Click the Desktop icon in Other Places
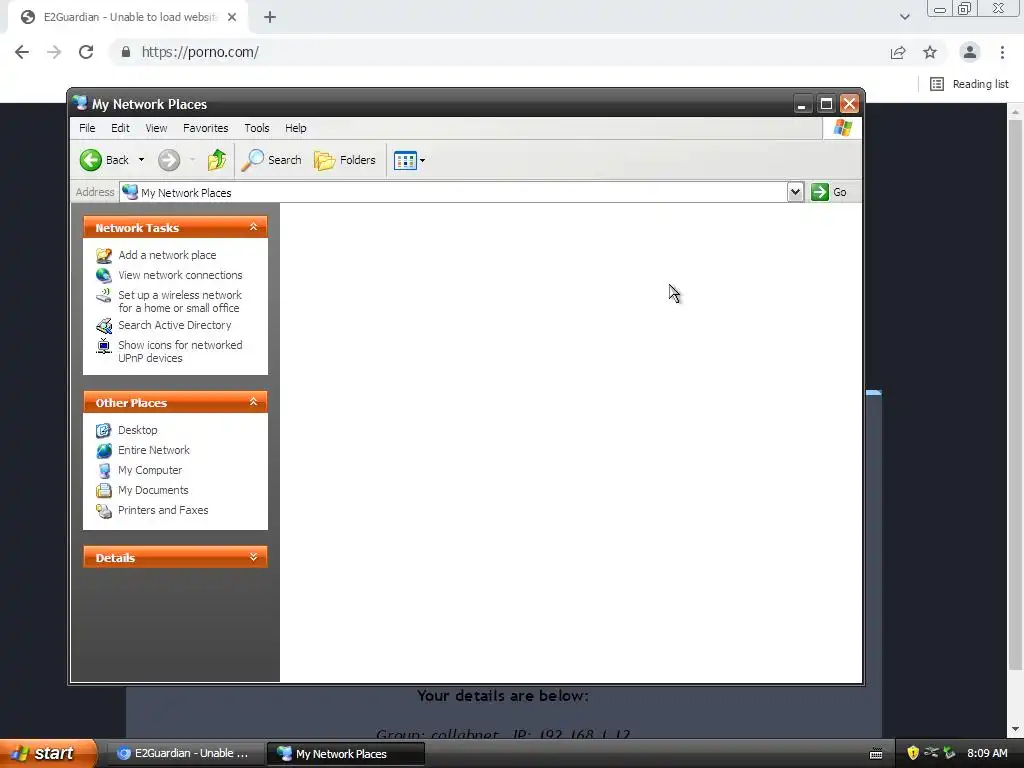The height and width of the screenshot is (768, 1024). pos(104,430)
